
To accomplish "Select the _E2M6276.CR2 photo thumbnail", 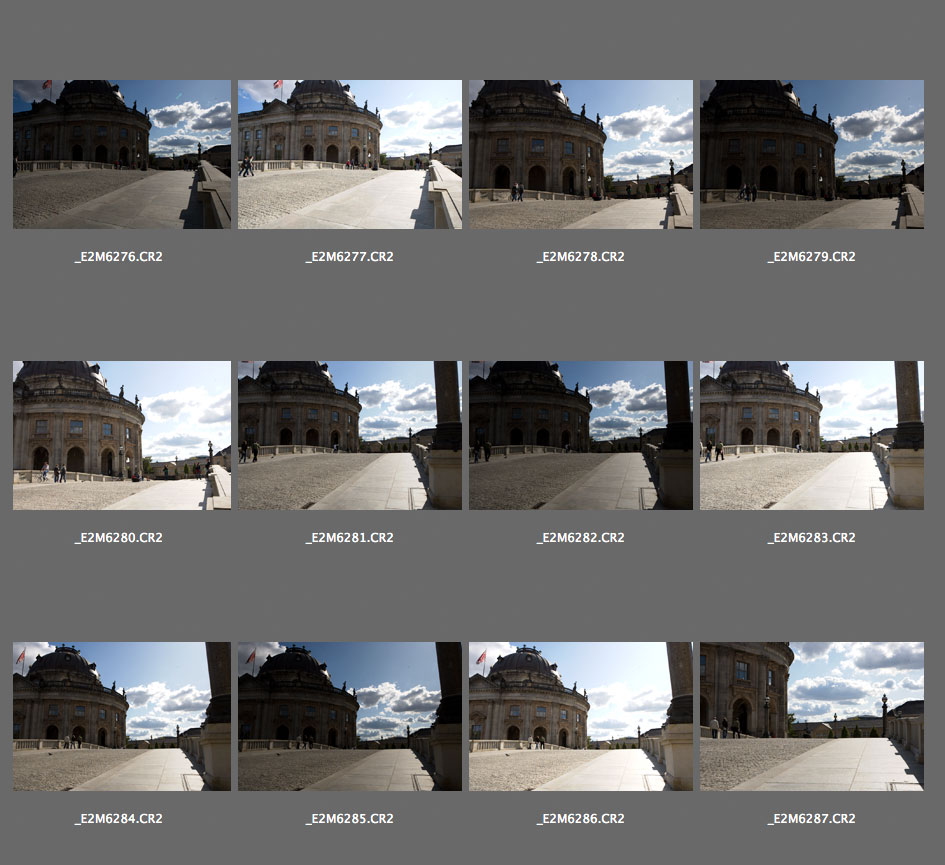I will coord(122,154).
